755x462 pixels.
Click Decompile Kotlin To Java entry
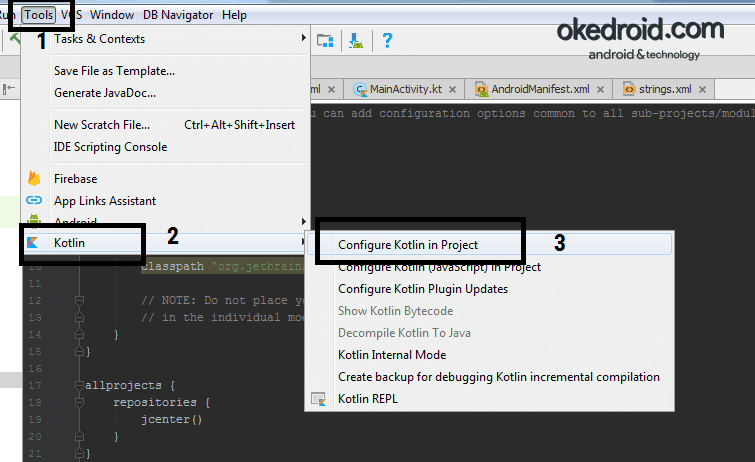tap(489, 332)
